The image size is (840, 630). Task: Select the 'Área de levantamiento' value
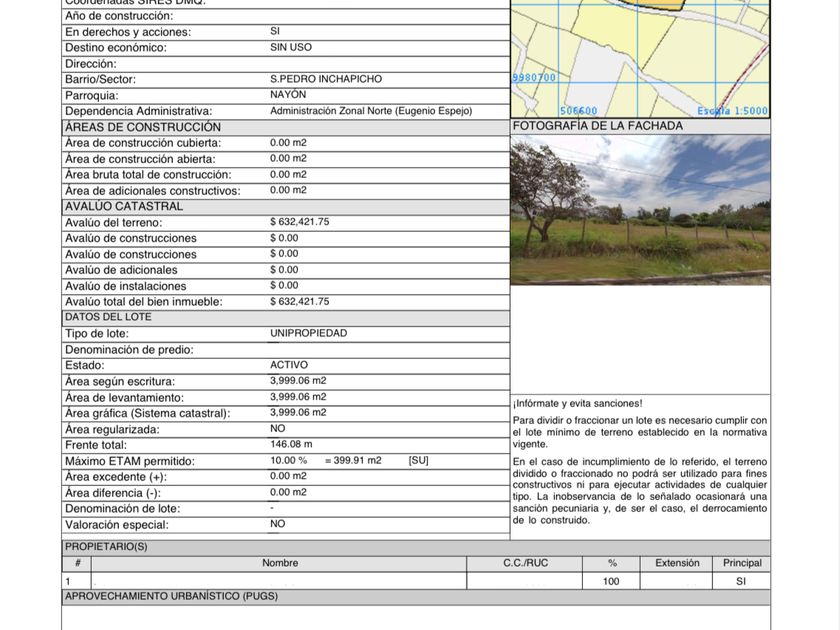click(x=298, y=396)
